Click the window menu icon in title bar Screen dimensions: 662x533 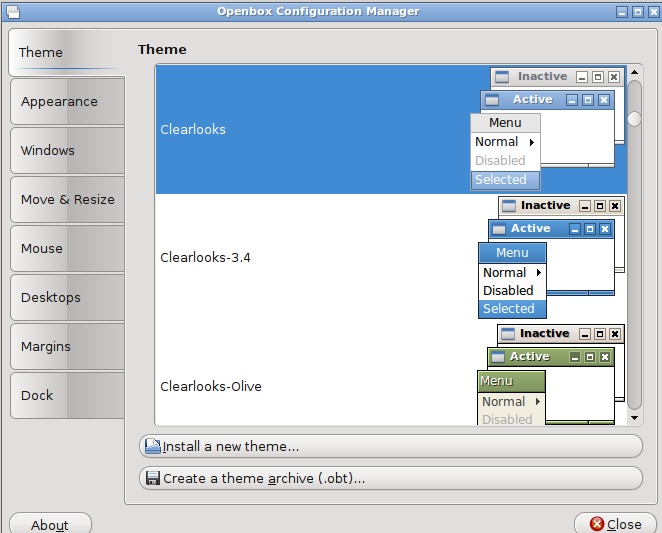13,12
